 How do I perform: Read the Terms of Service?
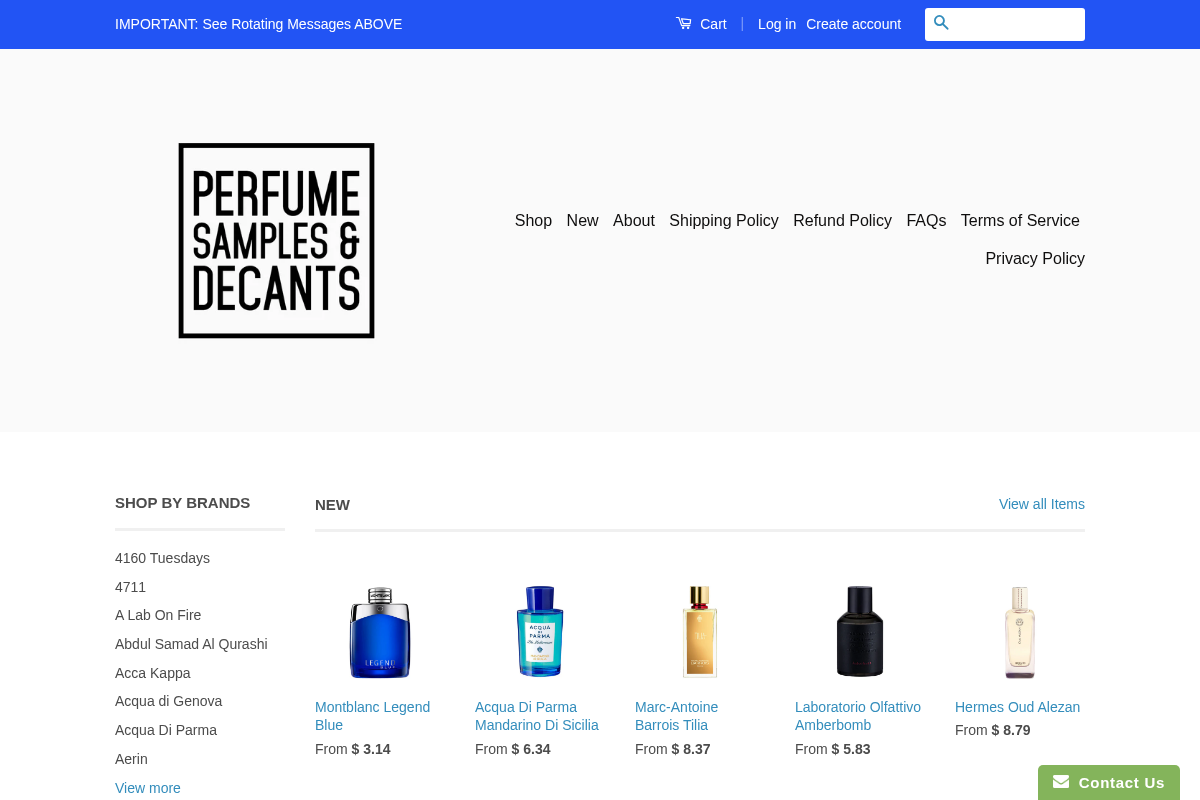[1020, 220]
